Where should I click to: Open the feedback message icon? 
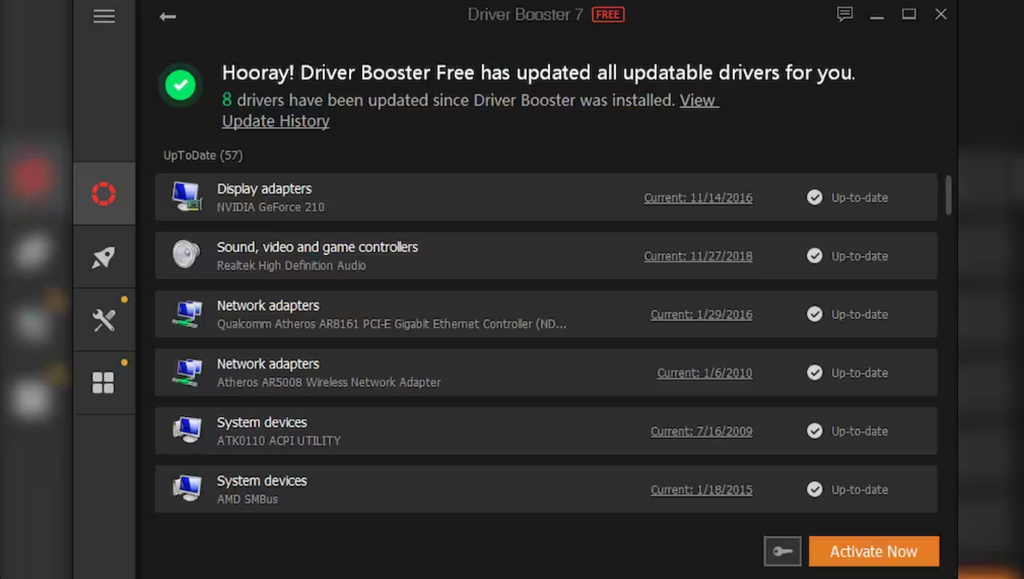click(844, 14)
